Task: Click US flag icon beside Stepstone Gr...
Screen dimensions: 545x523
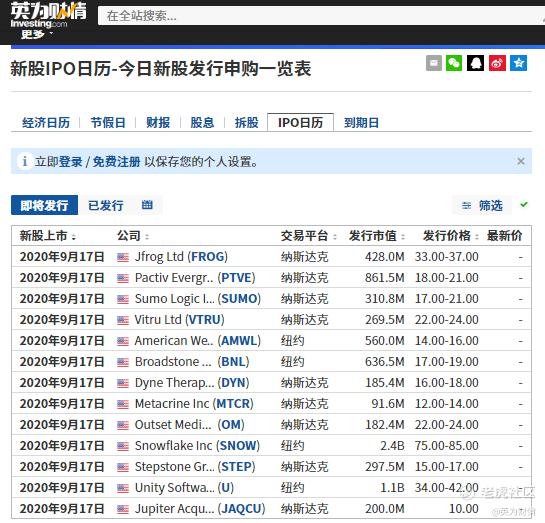Action: (x=123, y=467)
